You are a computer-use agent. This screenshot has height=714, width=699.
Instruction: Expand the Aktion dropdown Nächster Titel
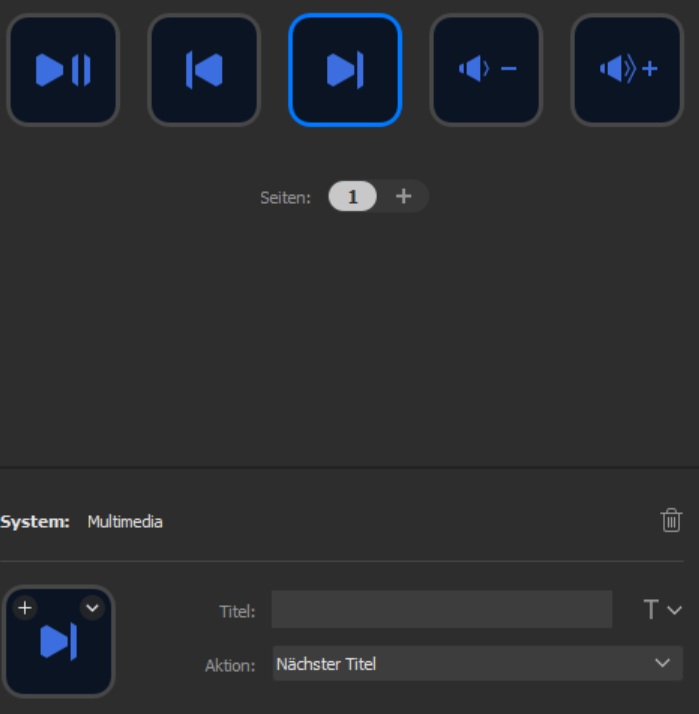point(477,663)
